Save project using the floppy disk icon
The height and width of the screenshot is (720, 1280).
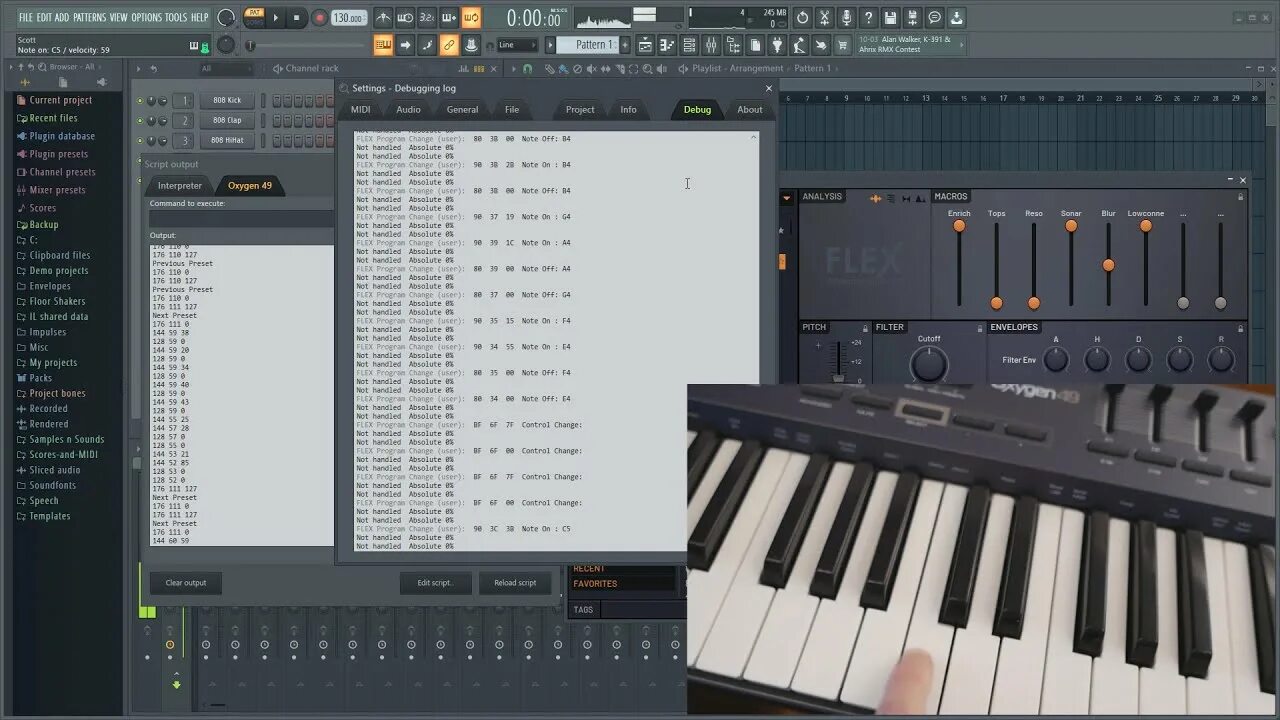click(890, 17)
